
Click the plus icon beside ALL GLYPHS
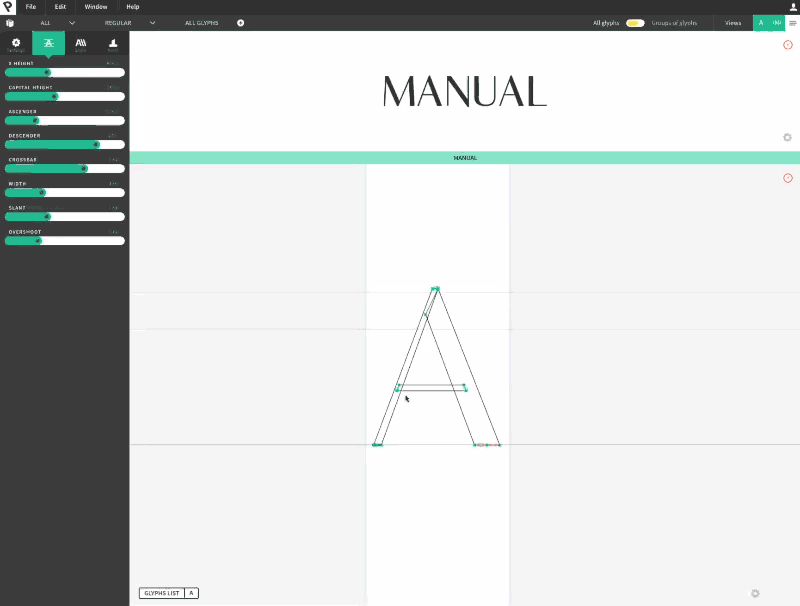tap(240, 22)
